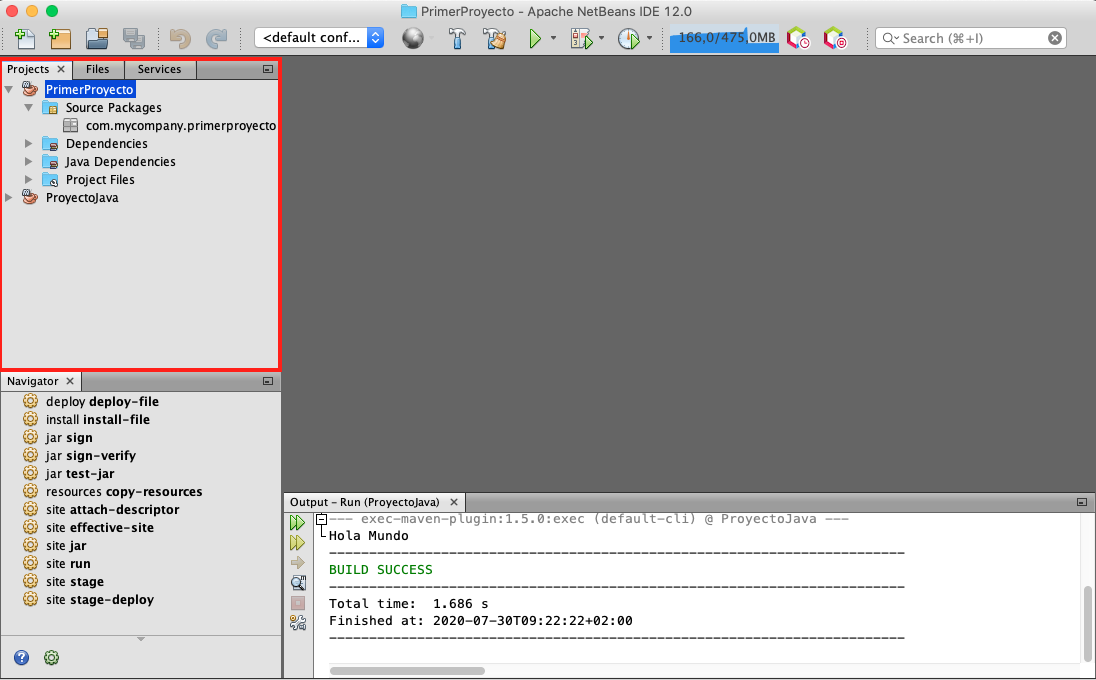The width and height of the screenshot is (1096, 680).
Task: Select the Navigator tab
Action: [33, 381]
